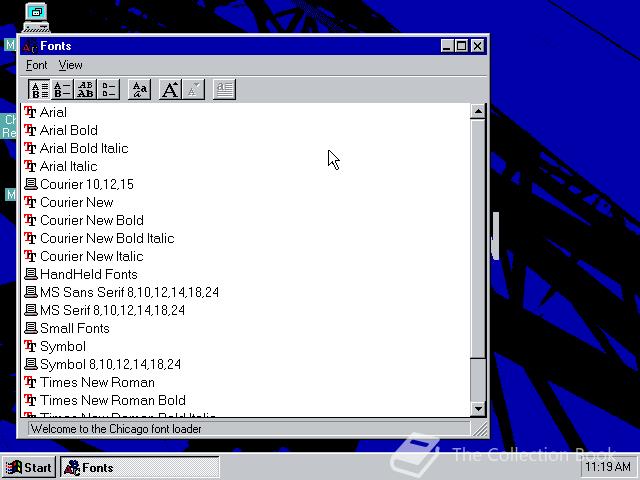Click the Fonts window title bar icon
The width and height of the screenshot is (640, 480).
(x=30, y=46)
